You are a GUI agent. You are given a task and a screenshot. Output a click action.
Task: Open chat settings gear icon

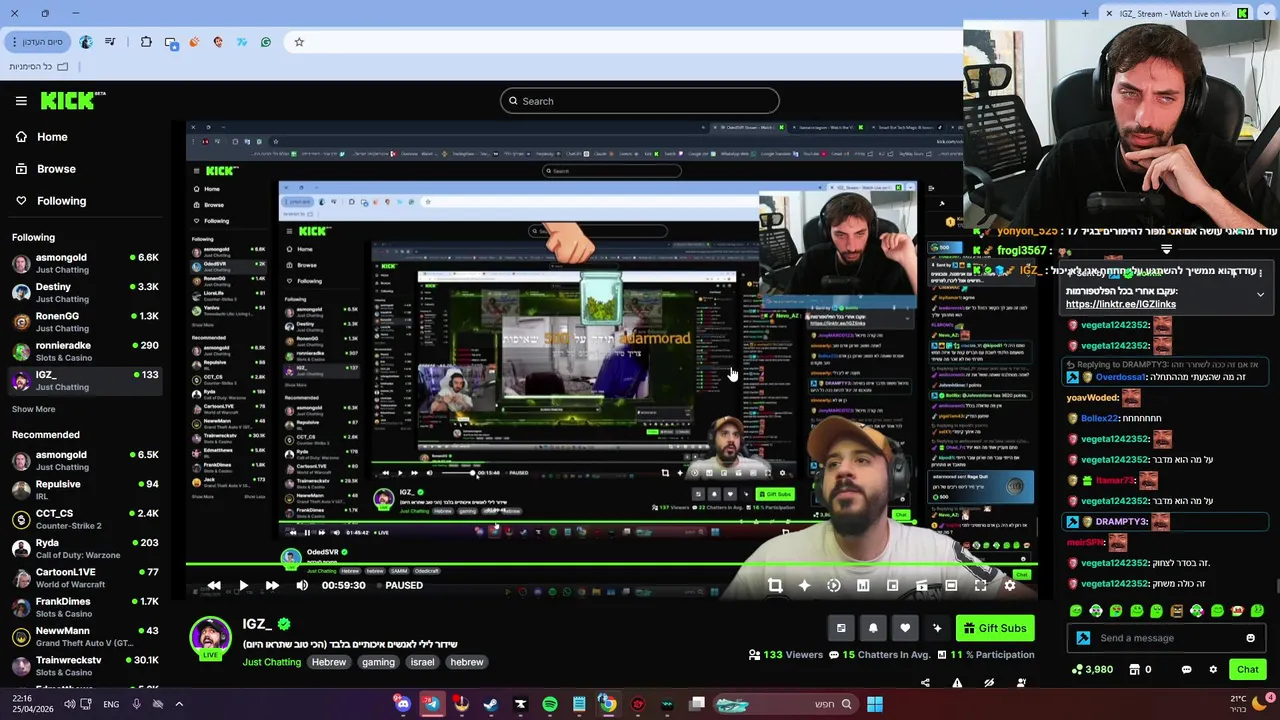point(1213,670)
